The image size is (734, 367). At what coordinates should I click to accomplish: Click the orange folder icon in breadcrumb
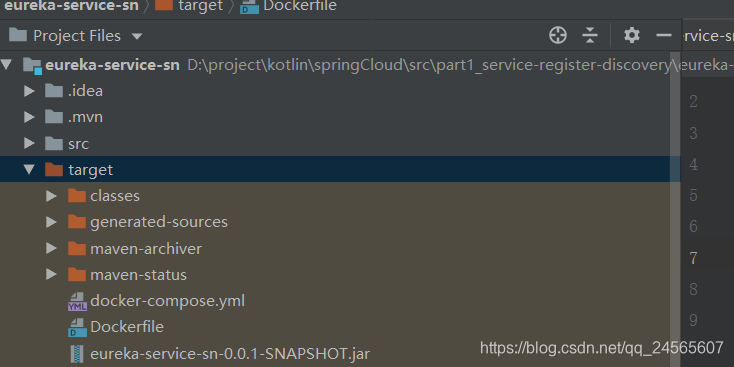164,6
